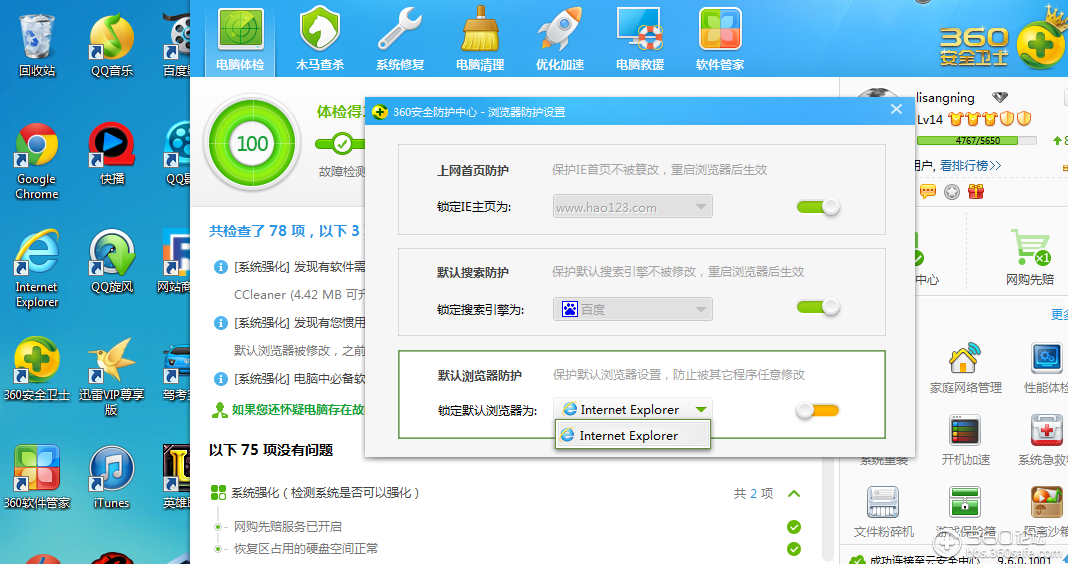Screen dimensions: 1068x564
Task: Open 优化加速 tab
Action: point(560,40)
